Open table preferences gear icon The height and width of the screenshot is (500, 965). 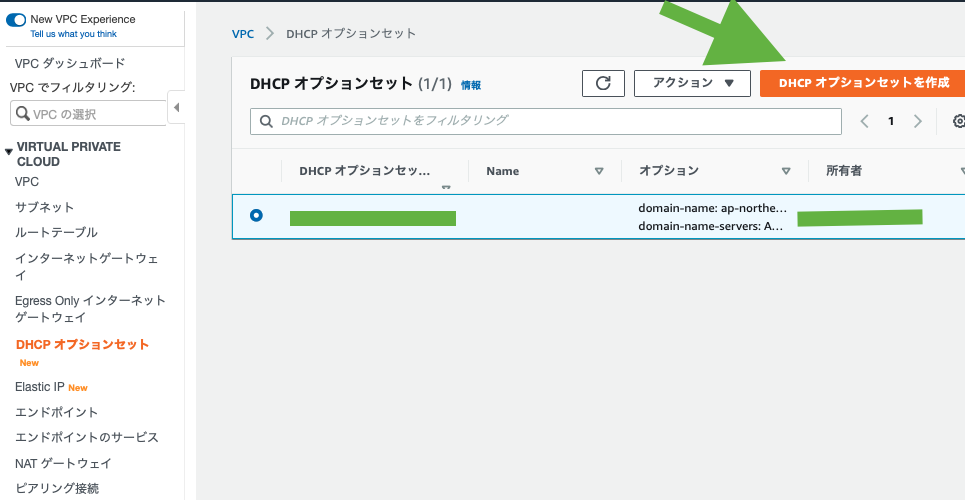pos(958,121)
